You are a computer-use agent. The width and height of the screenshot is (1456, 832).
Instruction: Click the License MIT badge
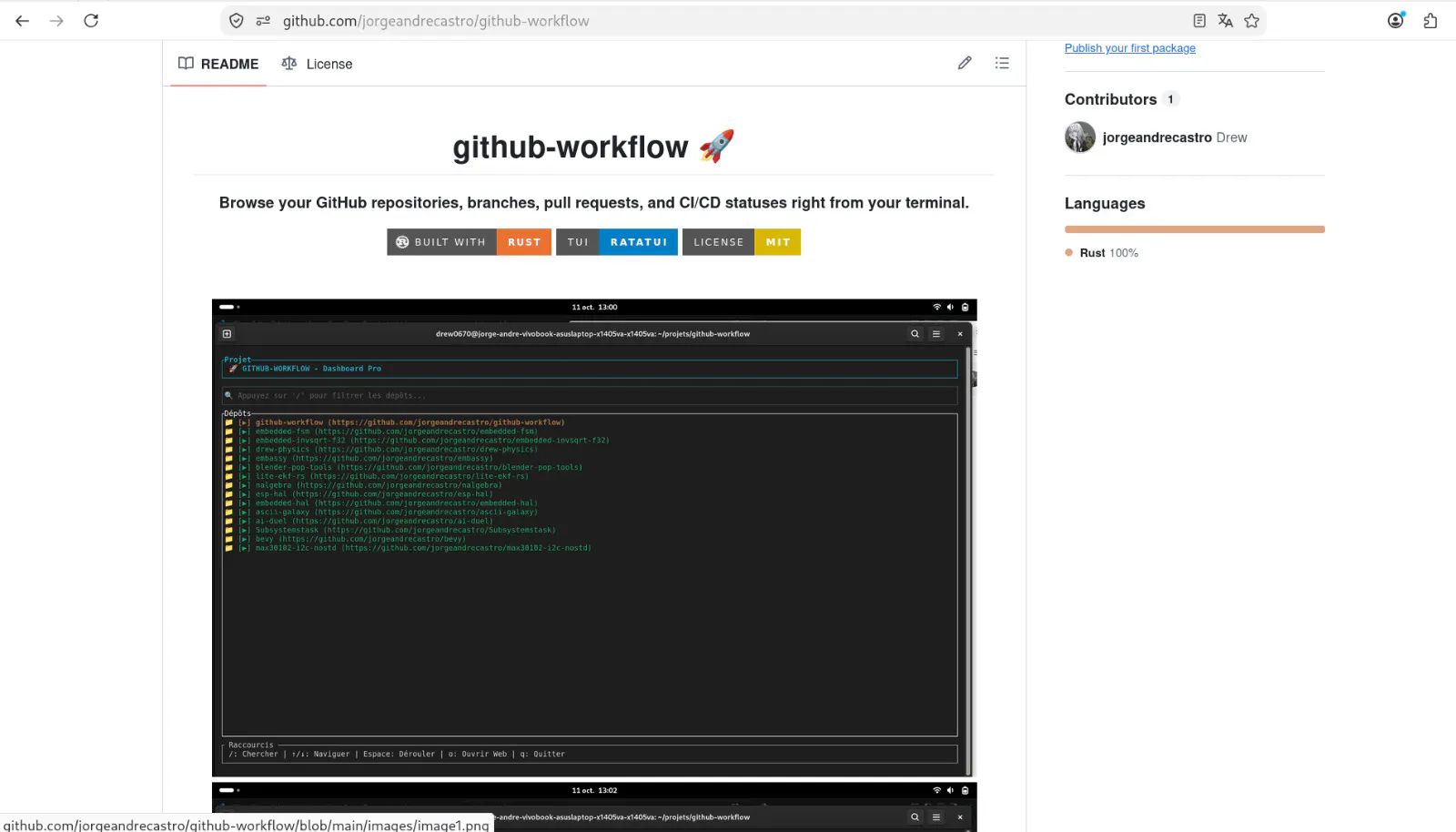(742, 242)
